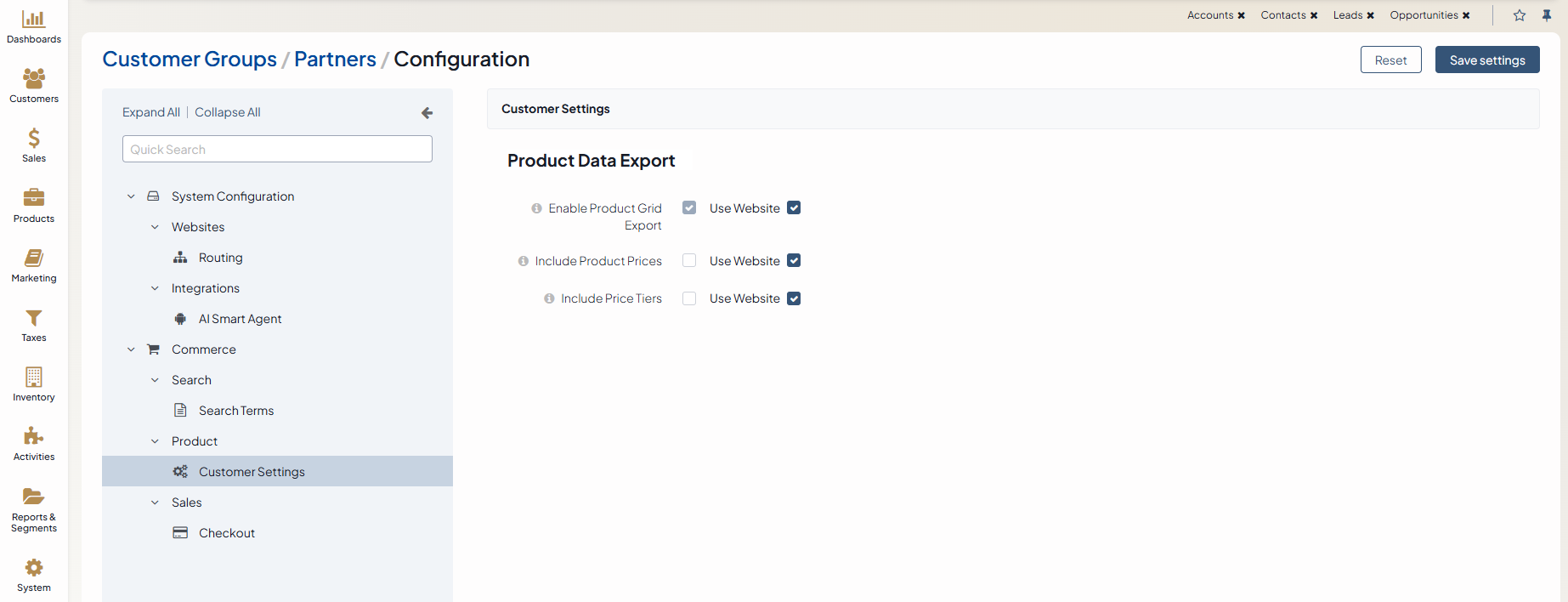Go to Customer Groups breadcrumb link
The width and height of the screenshot is (1568, 602).
[x=190, y=60]
